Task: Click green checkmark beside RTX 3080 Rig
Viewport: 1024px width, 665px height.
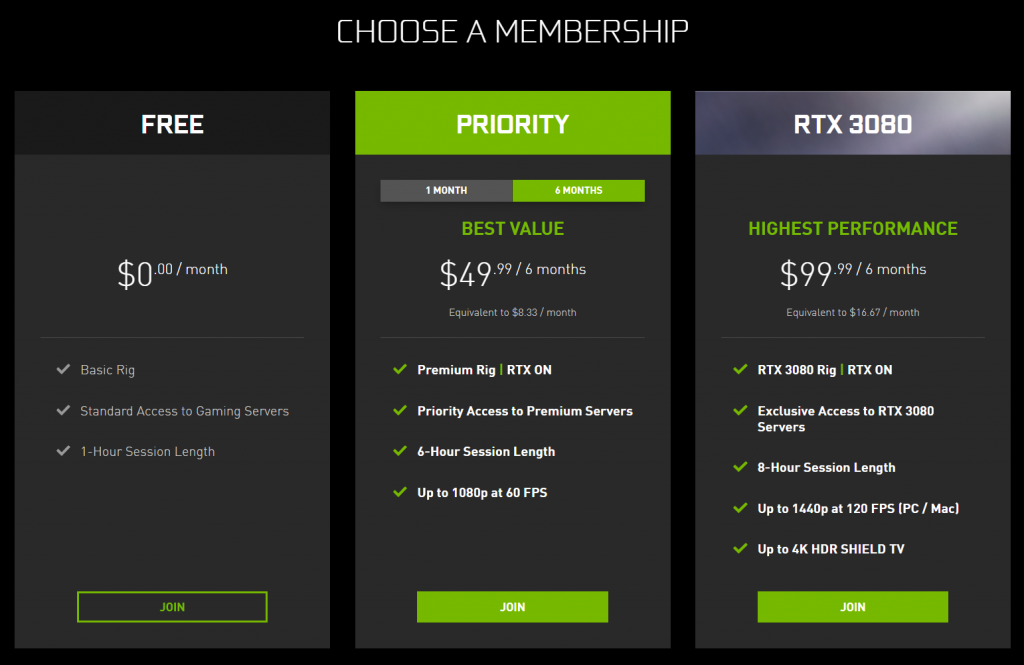Action: coord(741,369)
